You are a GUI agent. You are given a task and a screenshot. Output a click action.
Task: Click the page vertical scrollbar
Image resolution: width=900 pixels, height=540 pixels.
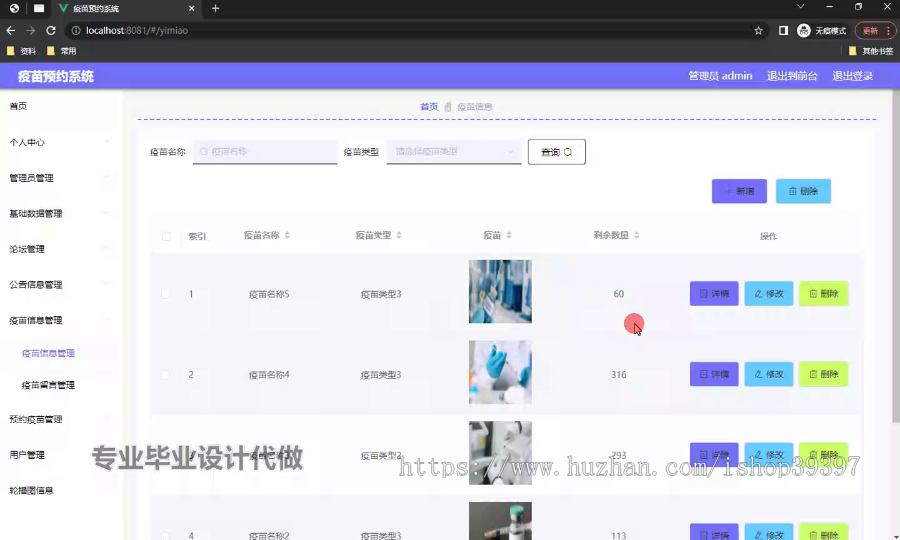pyautogui.click(x=895, y=255)
